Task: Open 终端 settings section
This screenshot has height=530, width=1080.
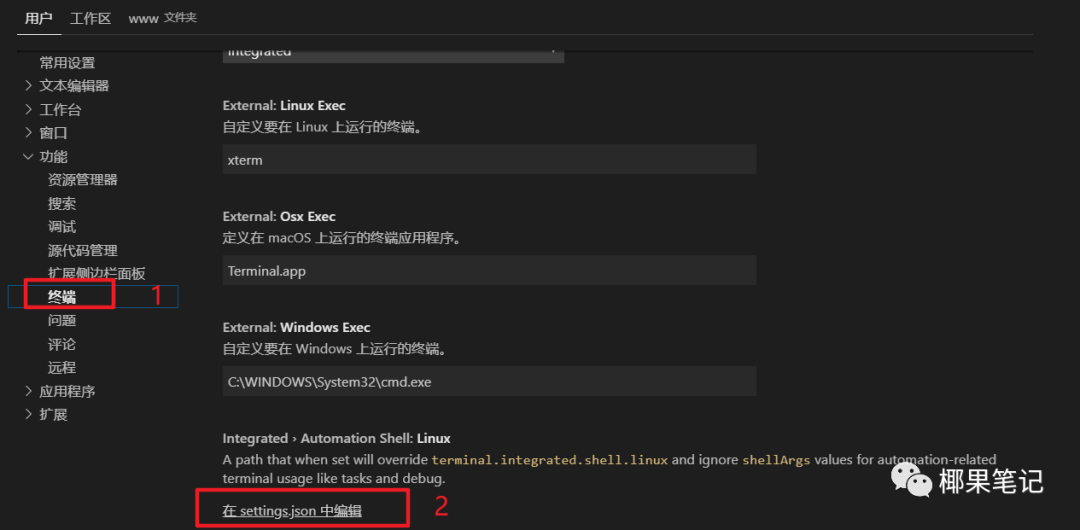Action: [62, 297]
